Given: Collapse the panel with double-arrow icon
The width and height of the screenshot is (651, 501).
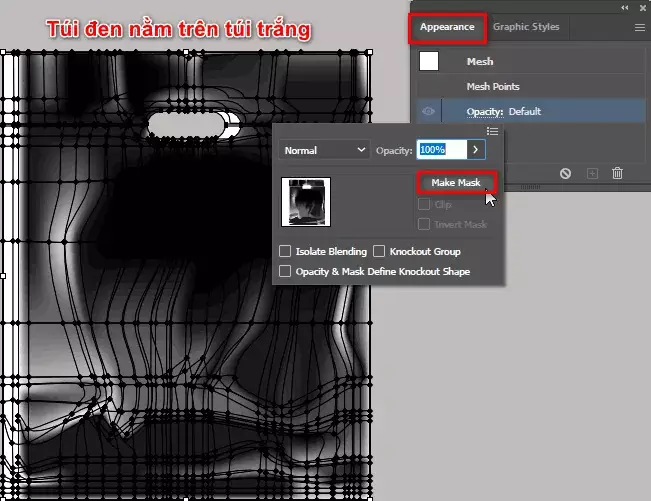Looking at the screenshot, I should (x=625, y=7).
